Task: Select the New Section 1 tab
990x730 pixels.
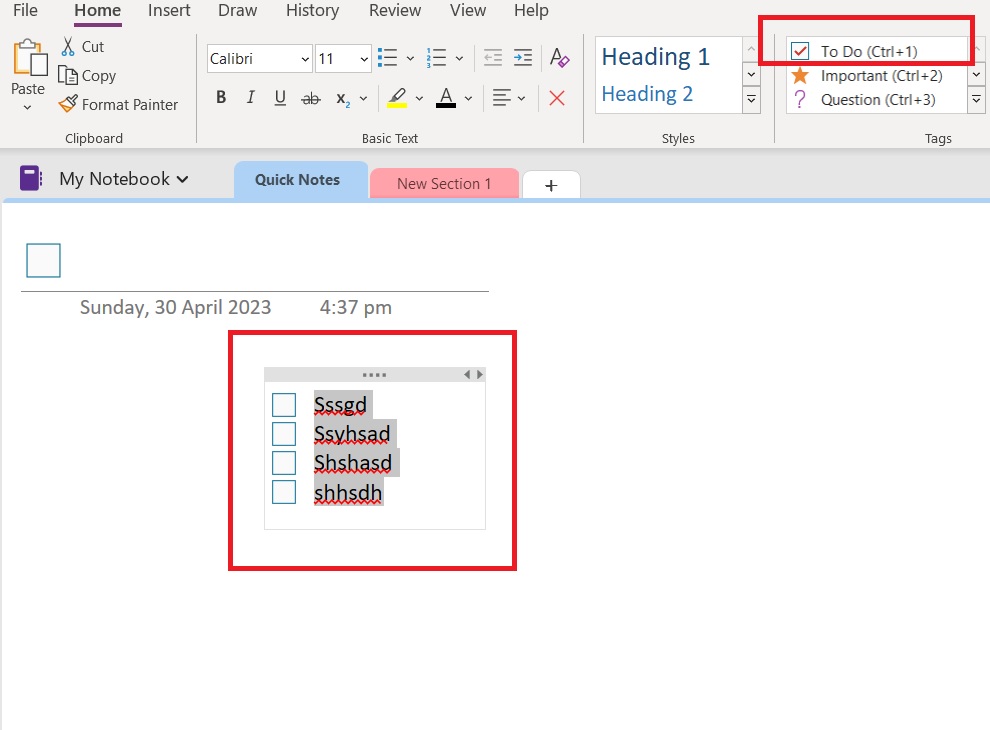Action: pos(444,183)
